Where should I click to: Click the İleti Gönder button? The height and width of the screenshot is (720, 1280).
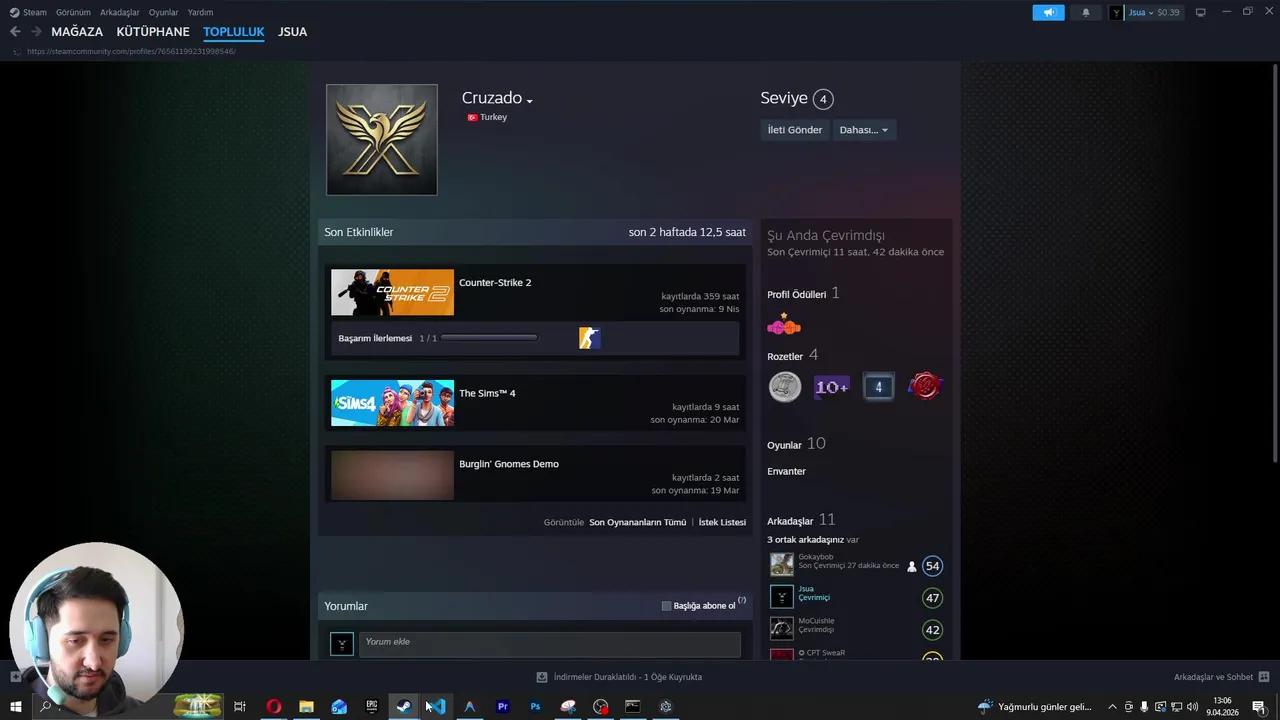point(795,130)
